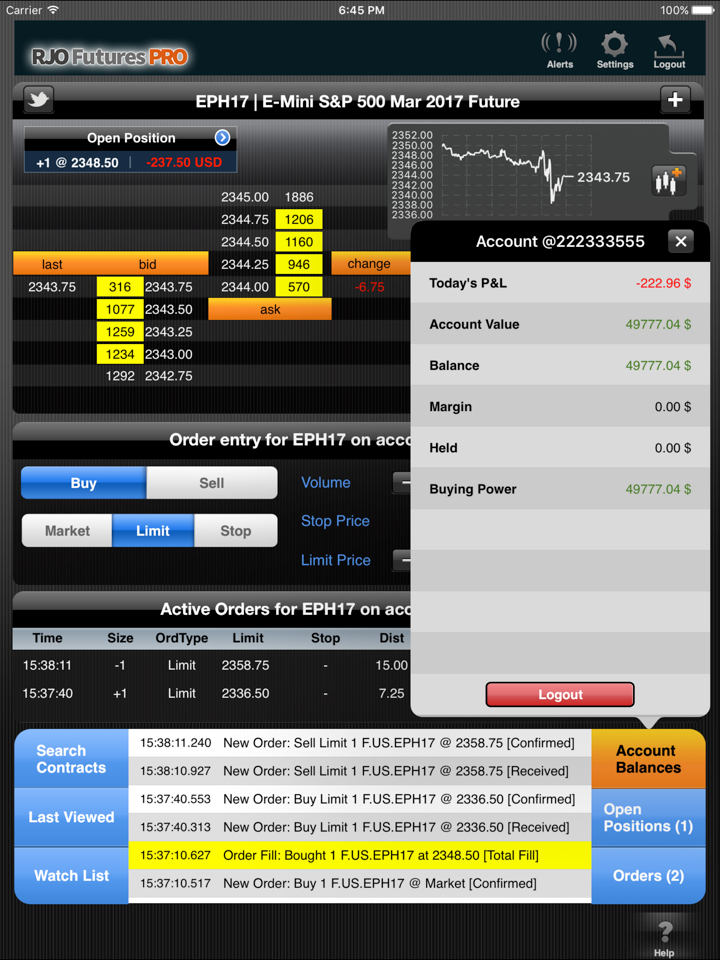Open the Open Positions (1) tab
720x960 pixels.
[x=648, y=818]
